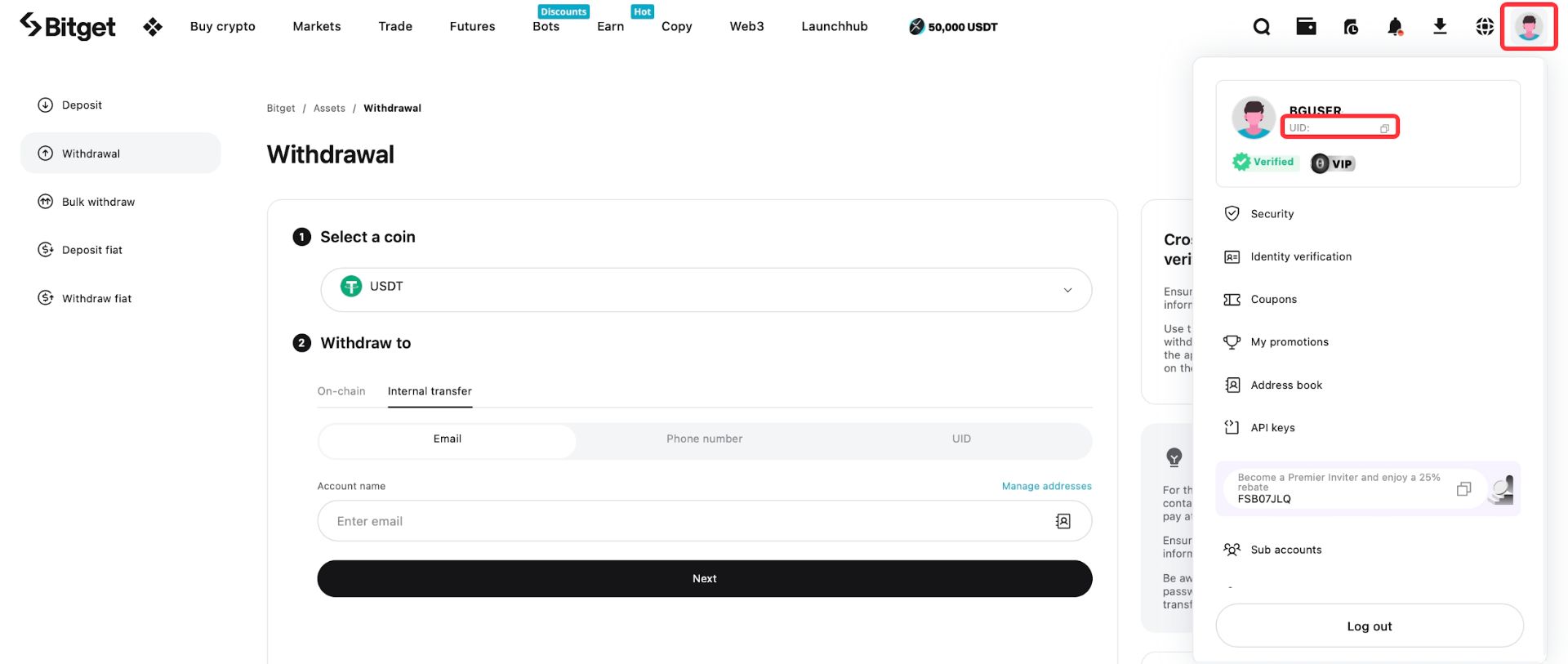Click the VIP 0 badge
This screenshot has height=664, width=1568.
tap(1333, 163)
